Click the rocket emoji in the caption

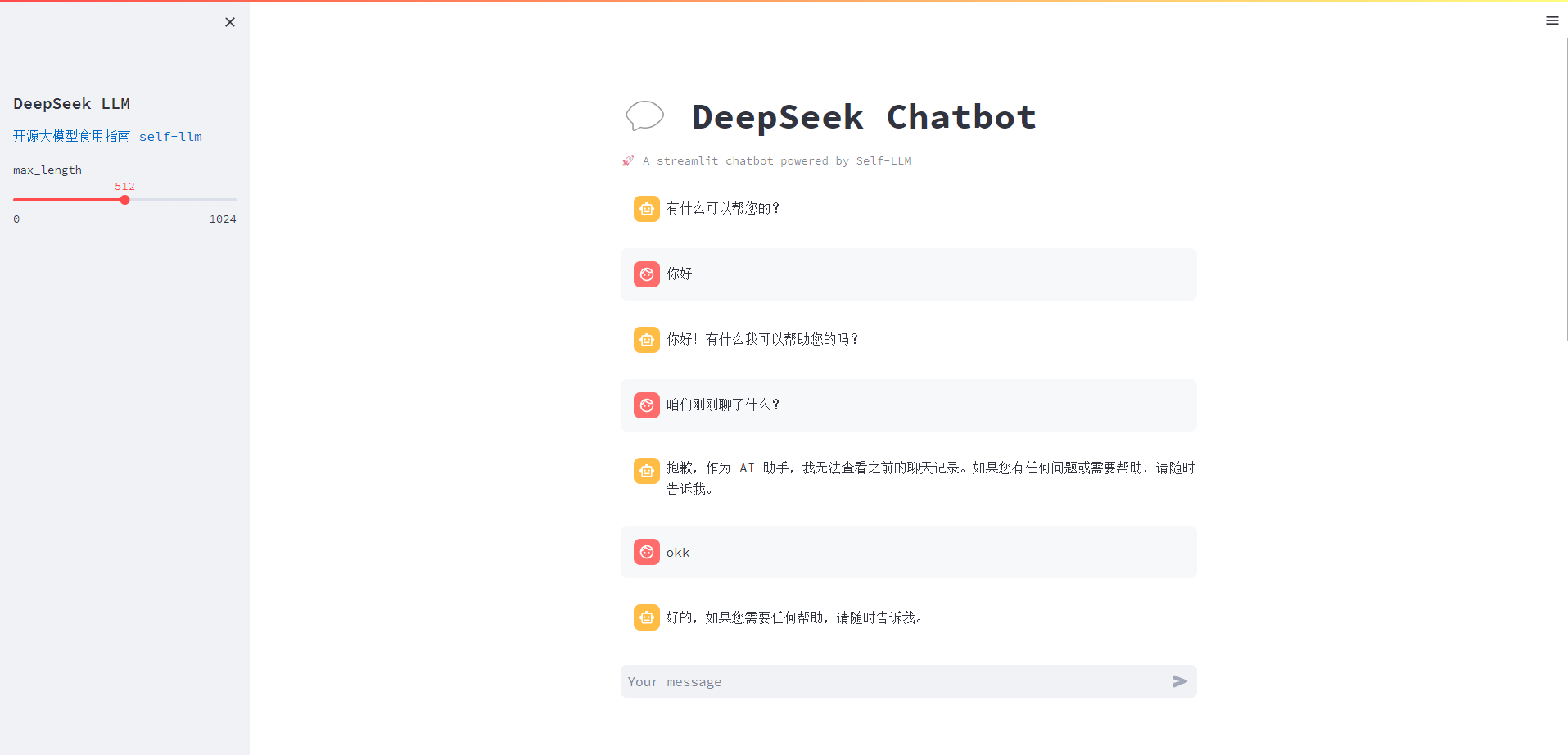[628, 160]
